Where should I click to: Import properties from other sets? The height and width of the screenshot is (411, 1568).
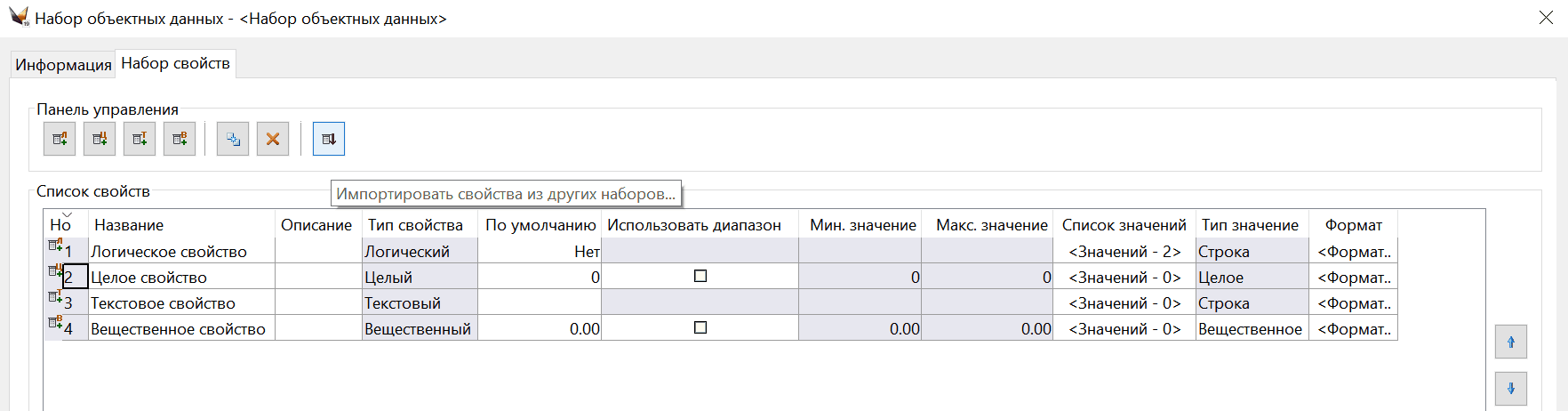coord(329,139)
